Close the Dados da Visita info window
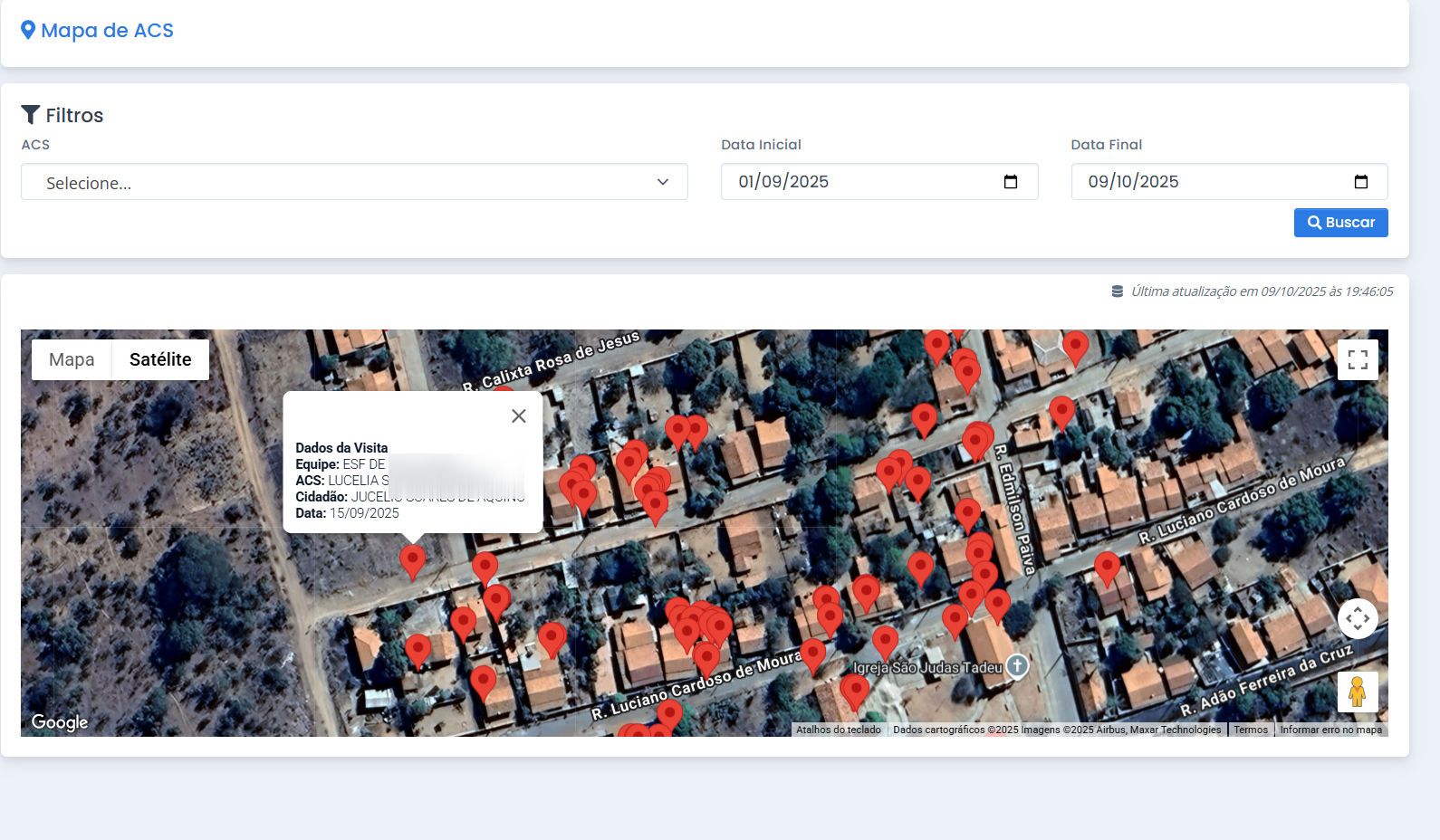 coord(518,415)
